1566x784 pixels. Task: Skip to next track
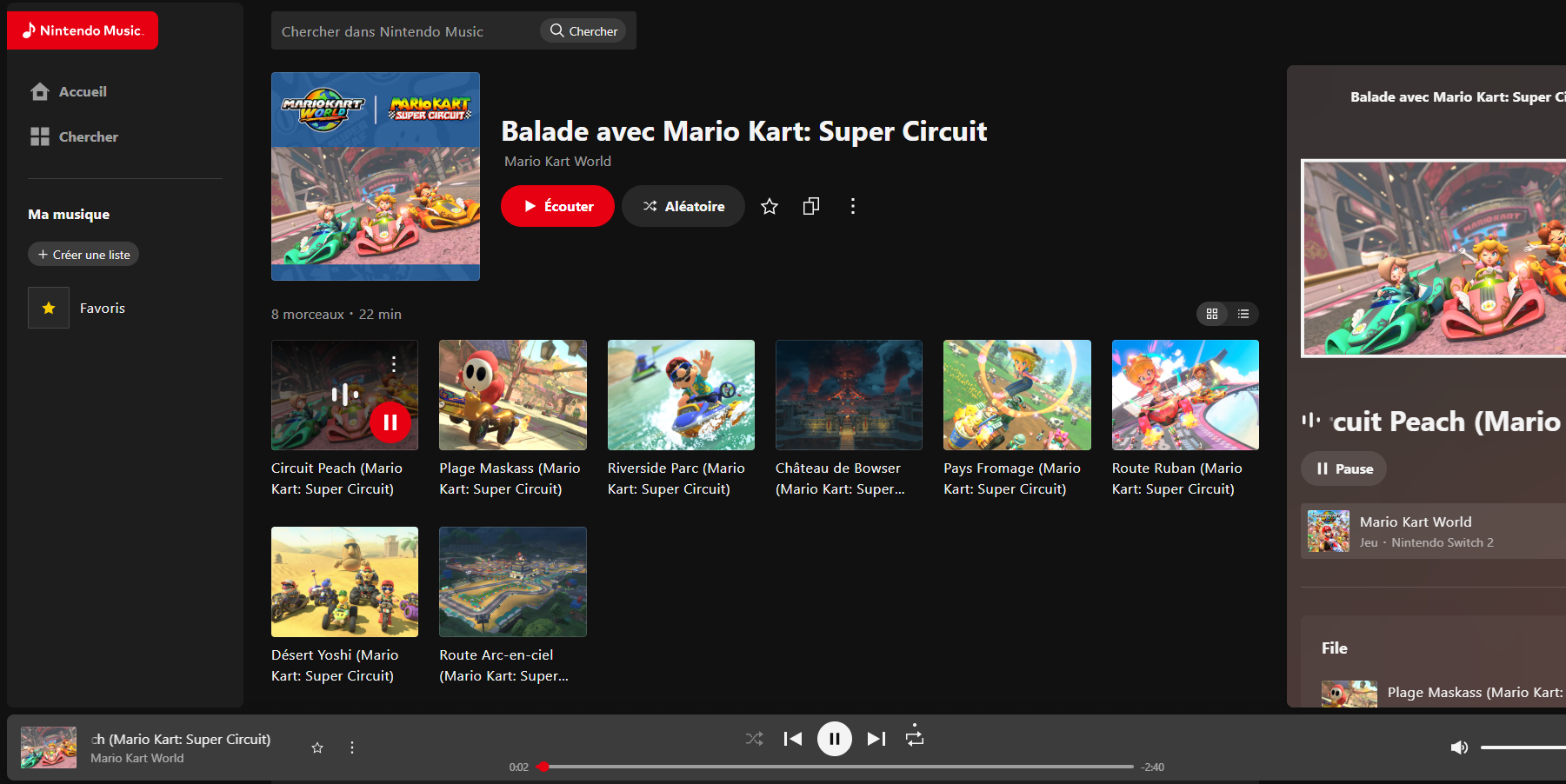tap(876, 739)
